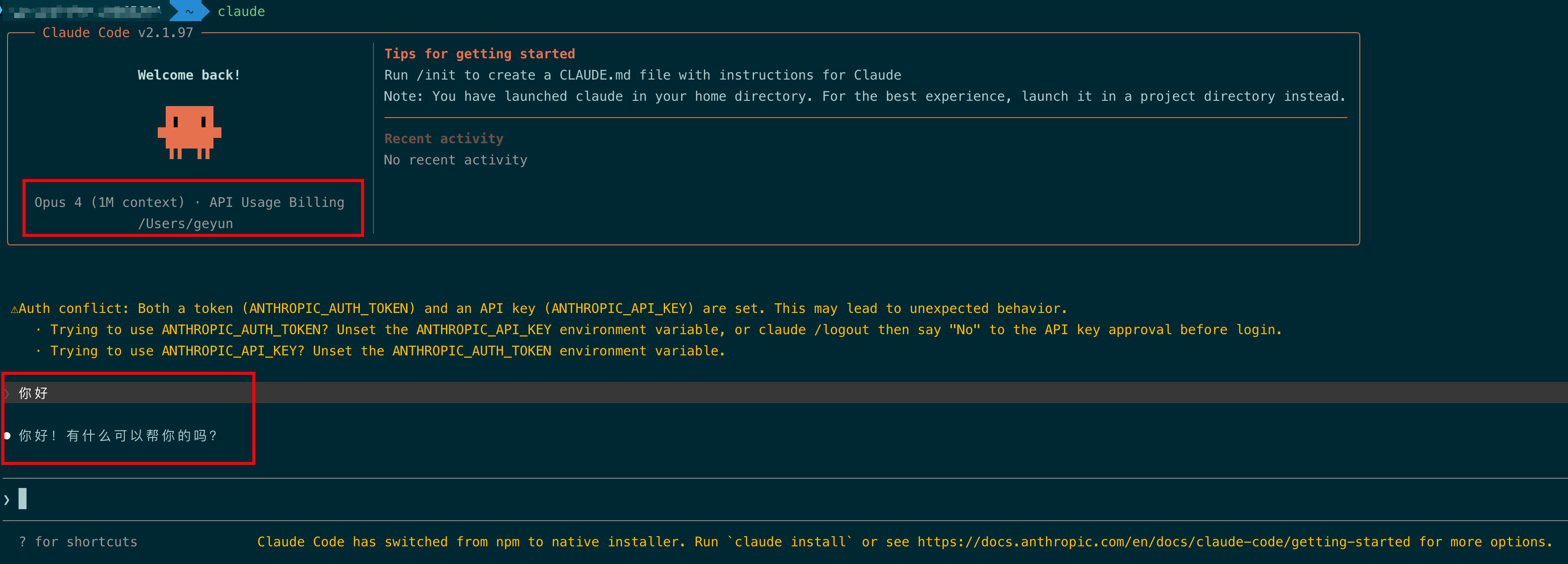
Task: Click the "/Users/geyun" path text
Action: click(x=186, y=224)
